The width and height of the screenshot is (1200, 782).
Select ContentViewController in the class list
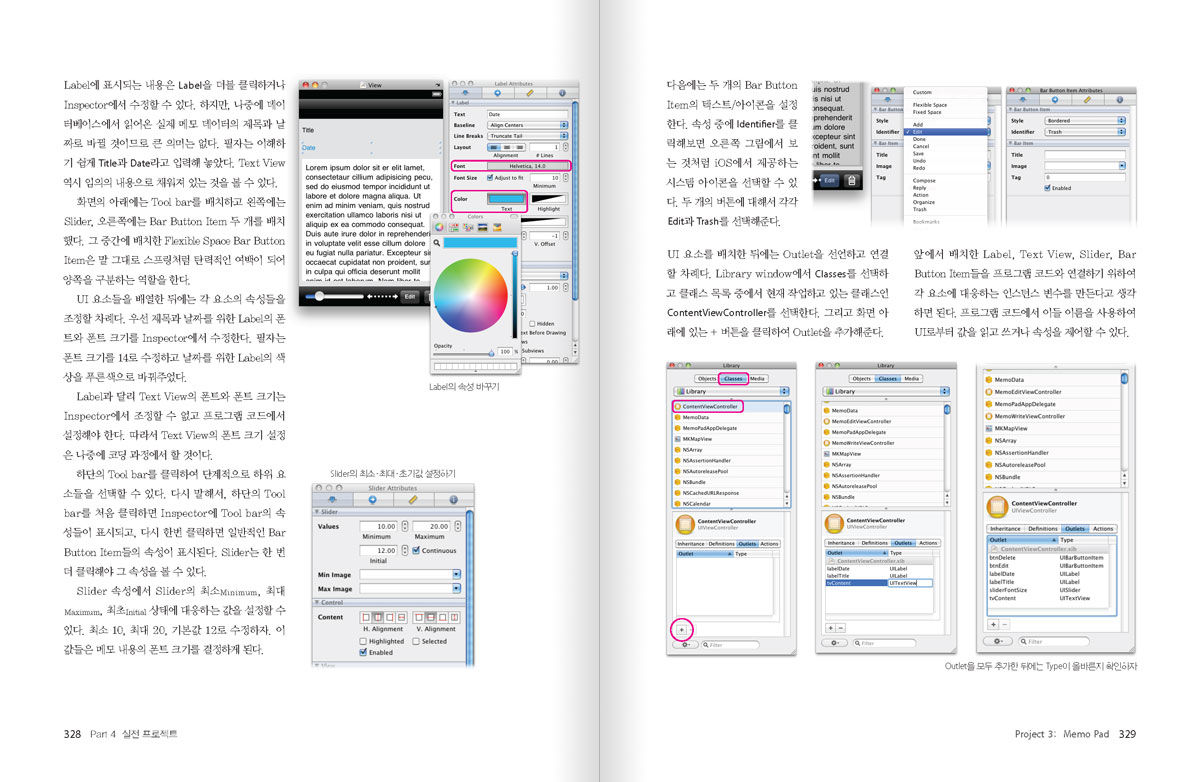point(711,407)
